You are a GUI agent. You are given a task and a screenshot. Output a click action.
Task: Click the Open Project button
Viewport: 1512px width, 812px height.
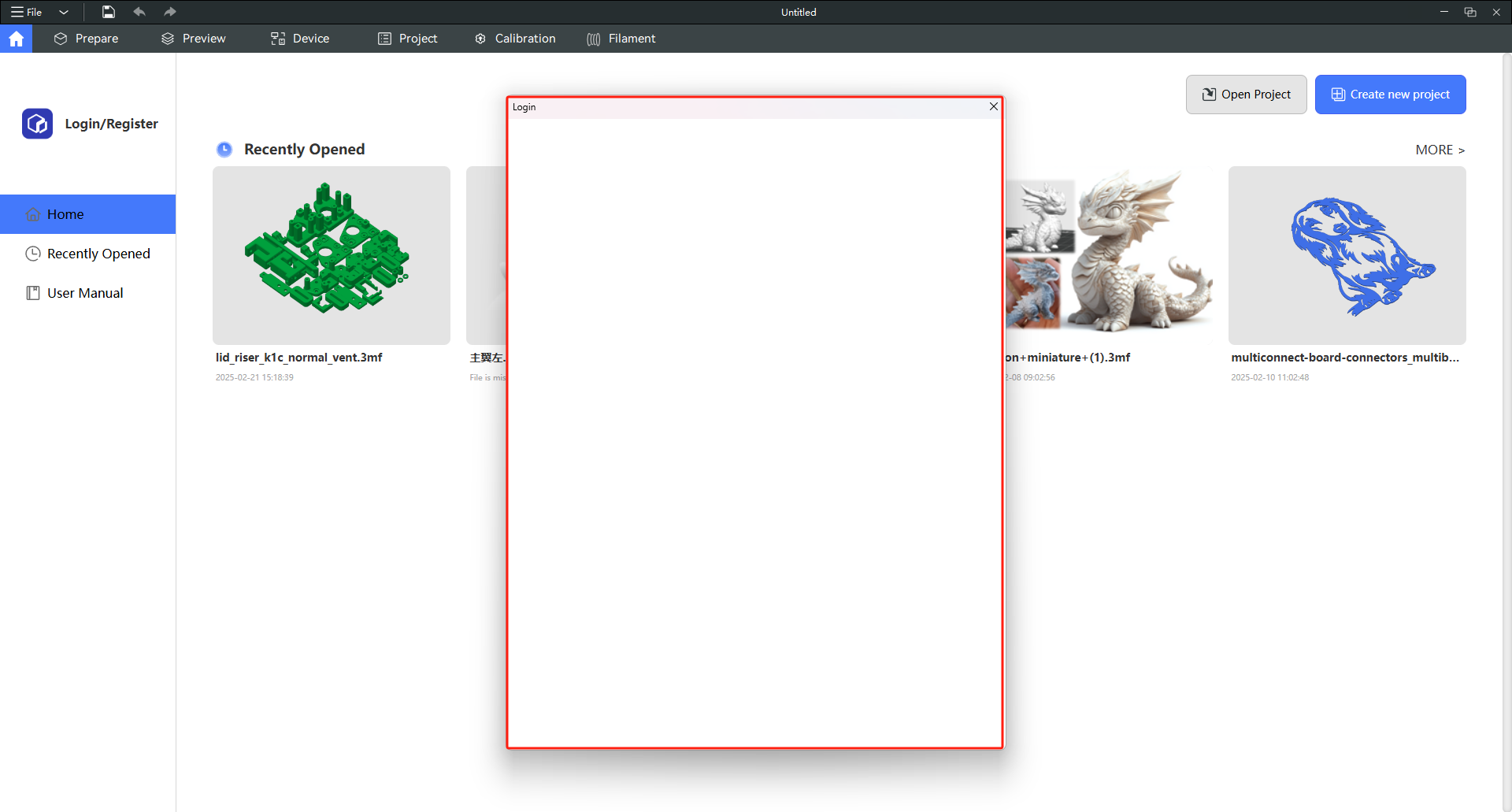click(1246, 94)
